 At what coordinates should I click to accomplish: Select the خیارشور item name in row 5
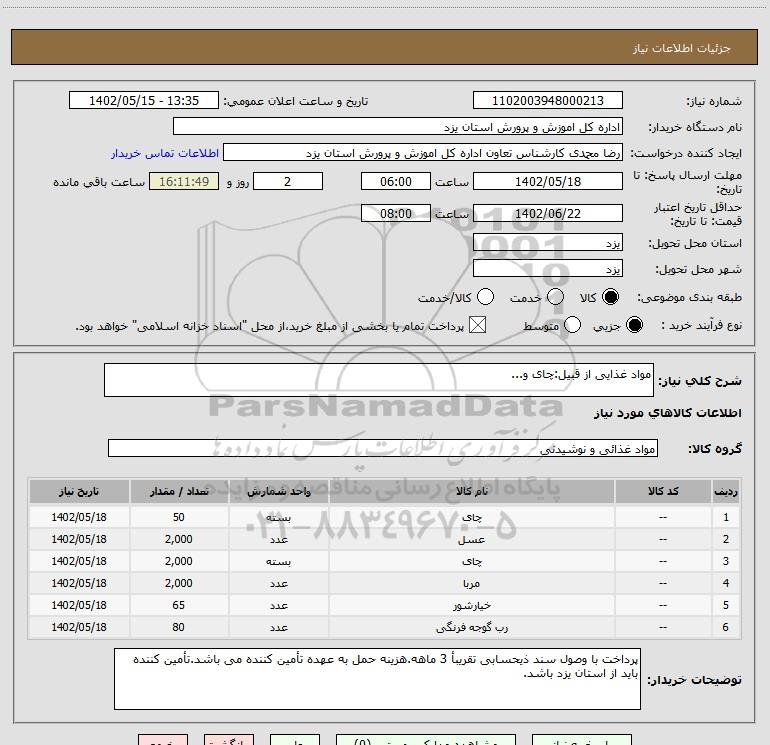(x=472, y=606)
